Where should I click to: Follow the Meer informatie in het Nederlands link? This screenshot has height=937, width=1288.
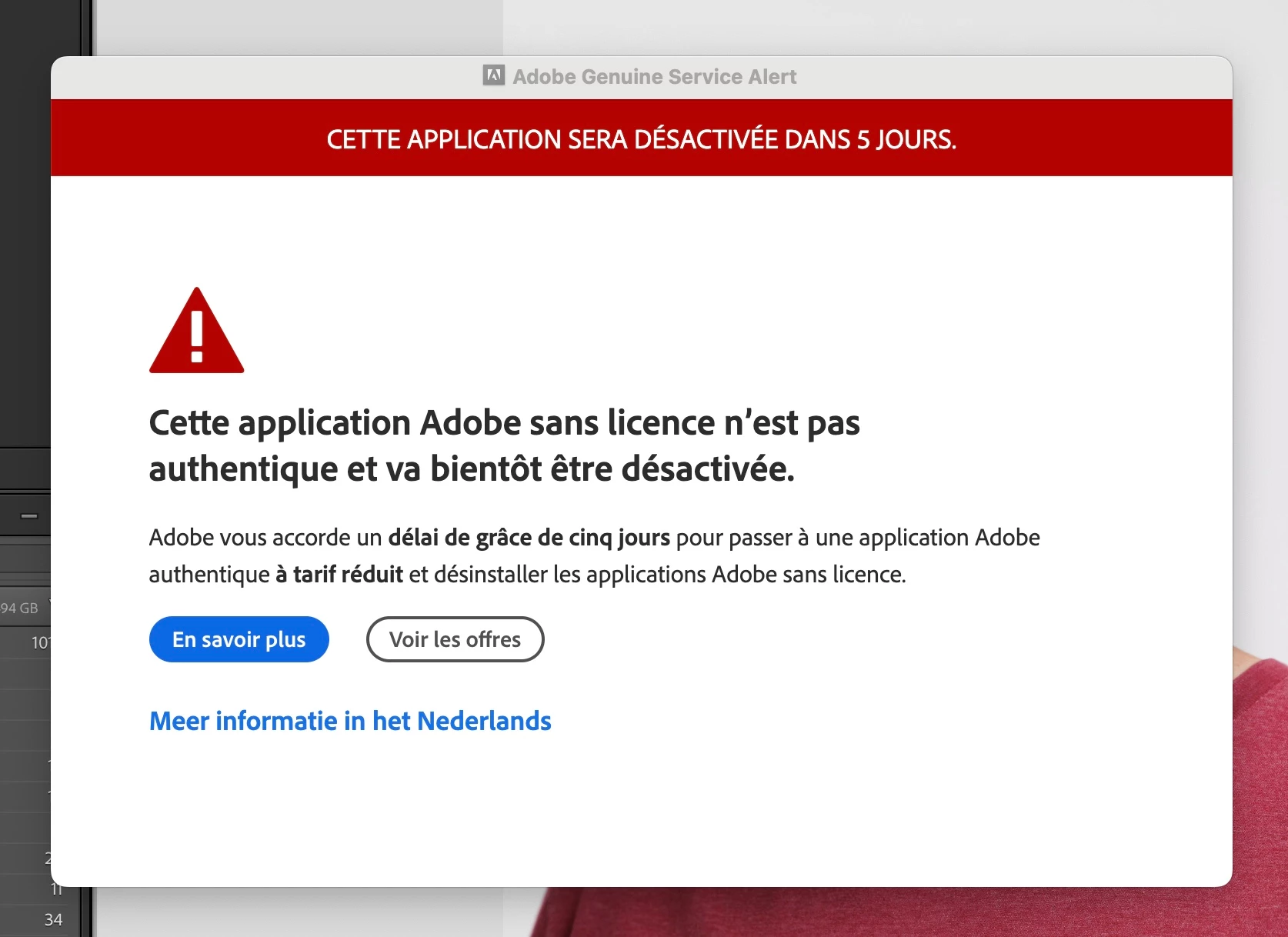coord(350,721)
